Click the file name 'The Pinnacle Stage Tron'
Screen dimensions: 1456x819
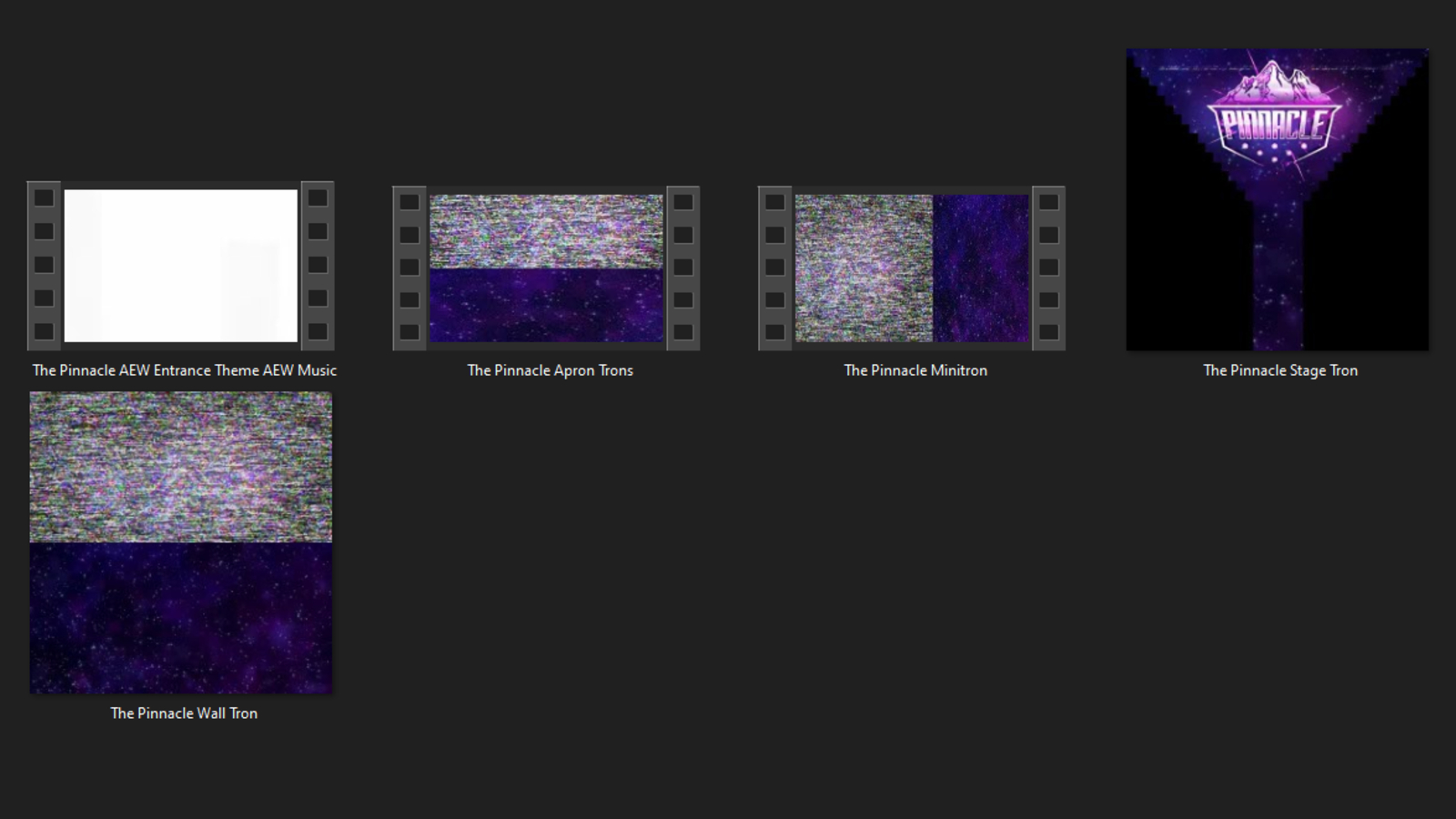[1280, 370]
